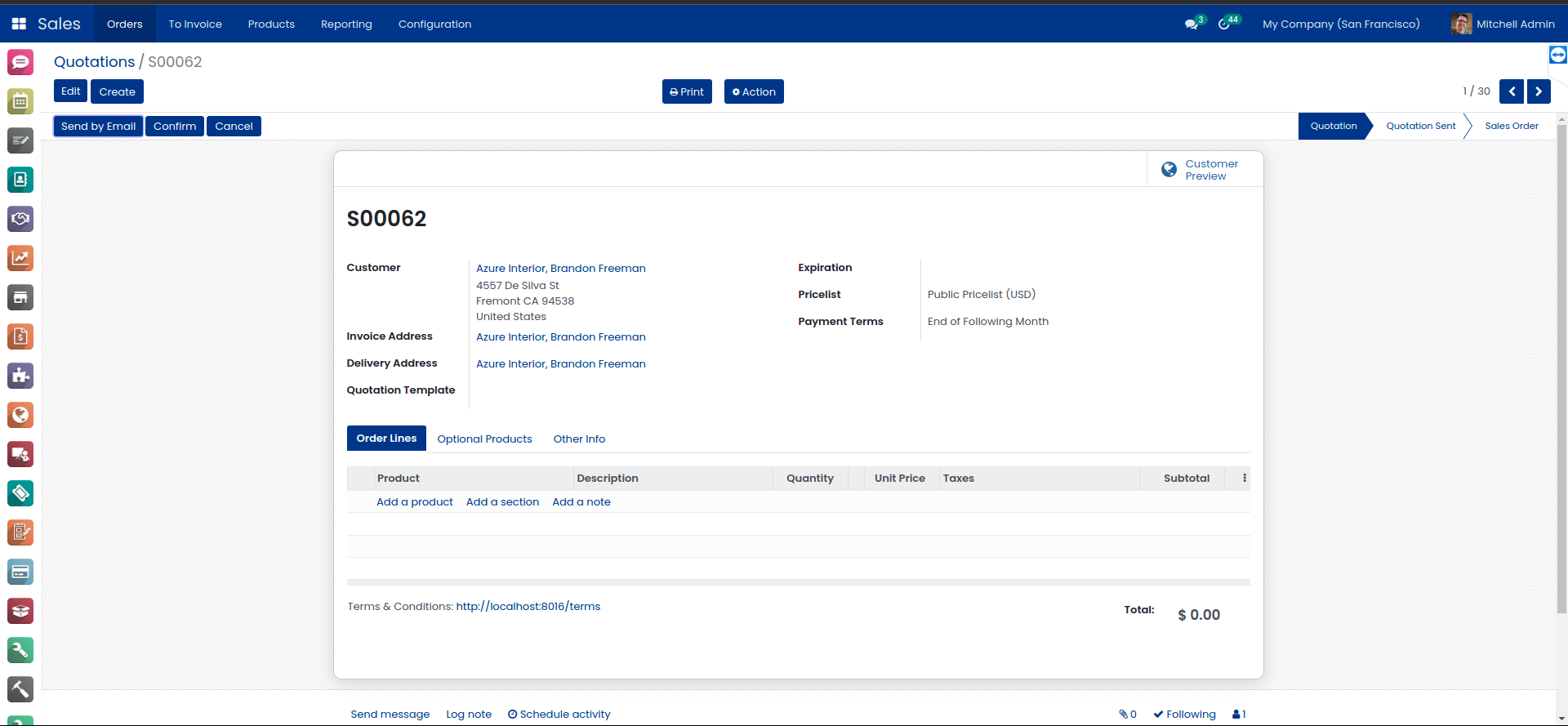Open the Discuss app in sidebar

pyautogui.click(x=20, y=62)
